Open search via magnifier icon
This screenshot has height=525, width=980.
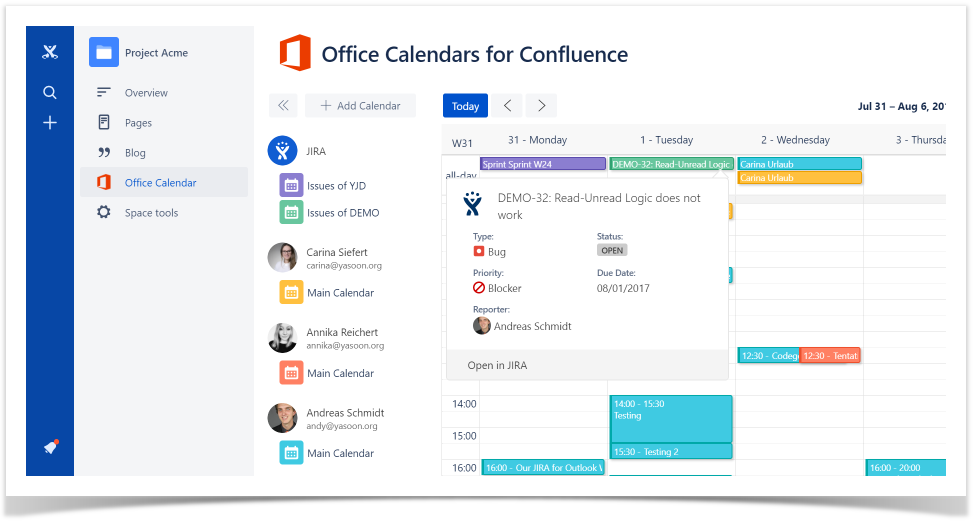(50, 92)
